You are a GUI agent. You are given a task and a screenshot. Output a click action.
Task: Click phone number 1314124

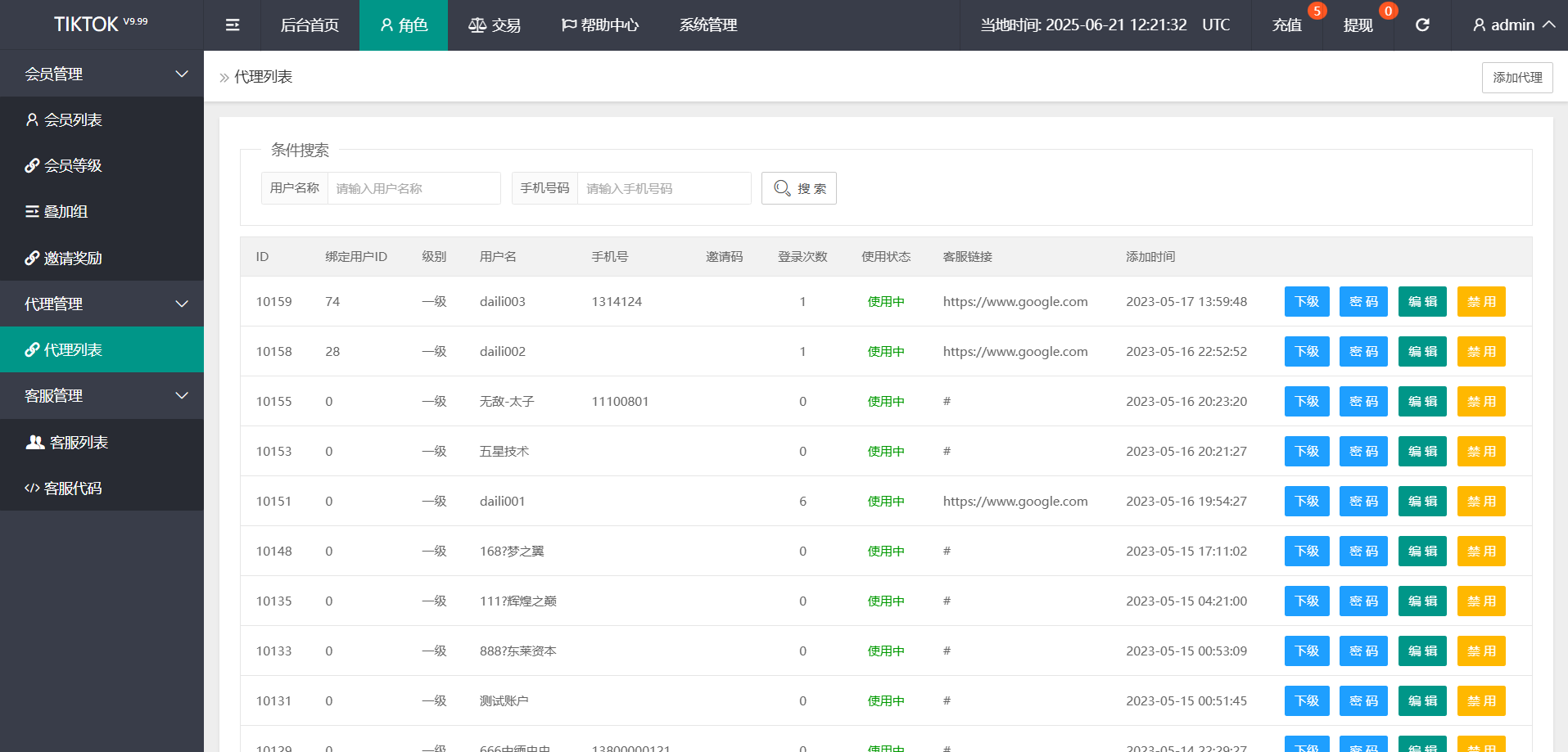click(617, 301)
